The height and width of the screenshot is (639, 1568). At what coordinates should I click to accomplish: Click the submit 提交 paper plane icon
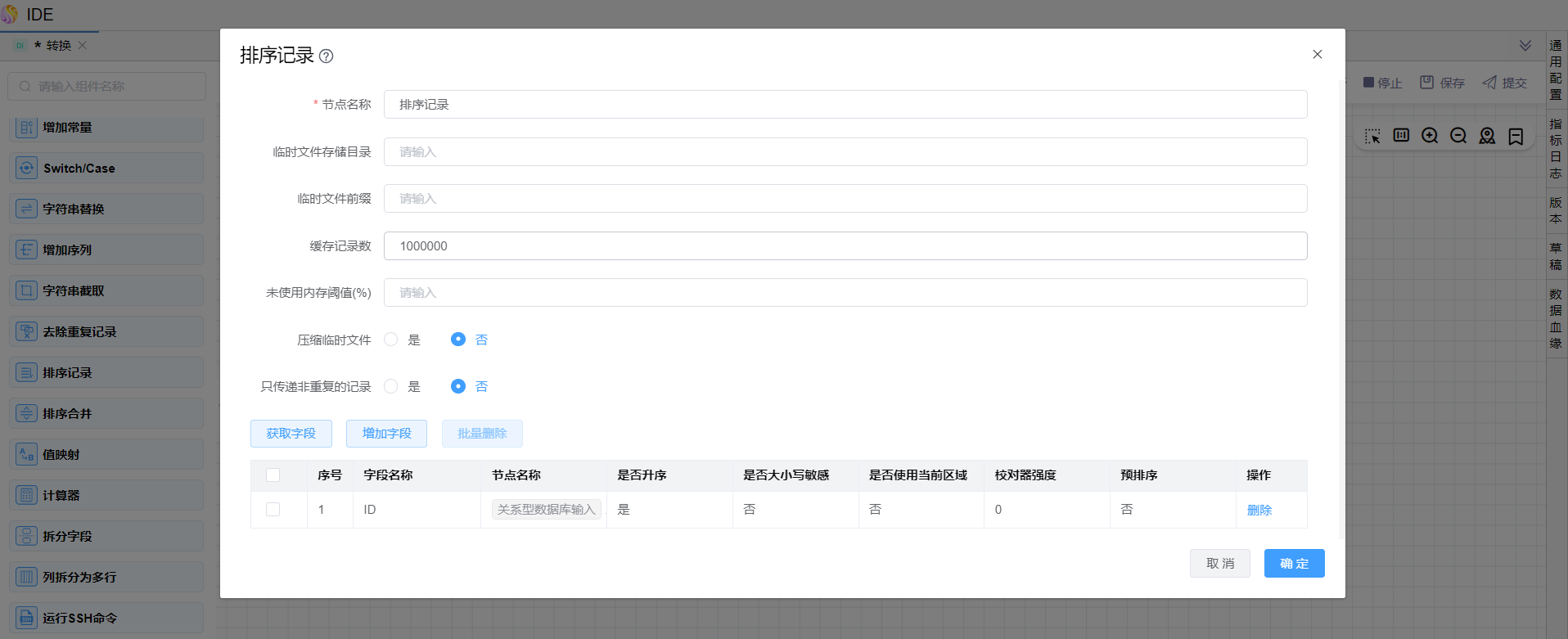tap(1489, 83)
